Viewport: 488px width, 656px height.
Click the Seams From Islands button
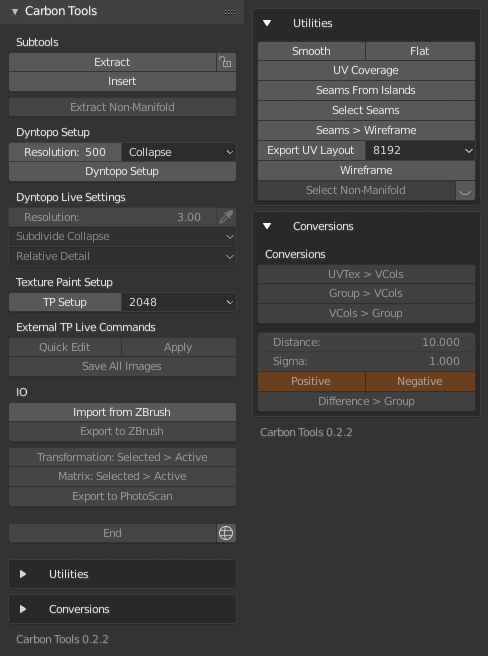[x=366, y=90]
